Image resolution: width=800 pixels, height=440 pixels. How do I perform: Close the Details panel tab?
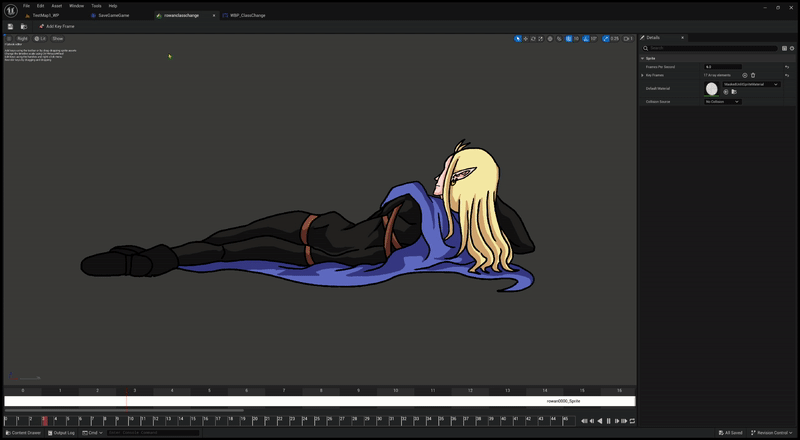click(682, 38)
